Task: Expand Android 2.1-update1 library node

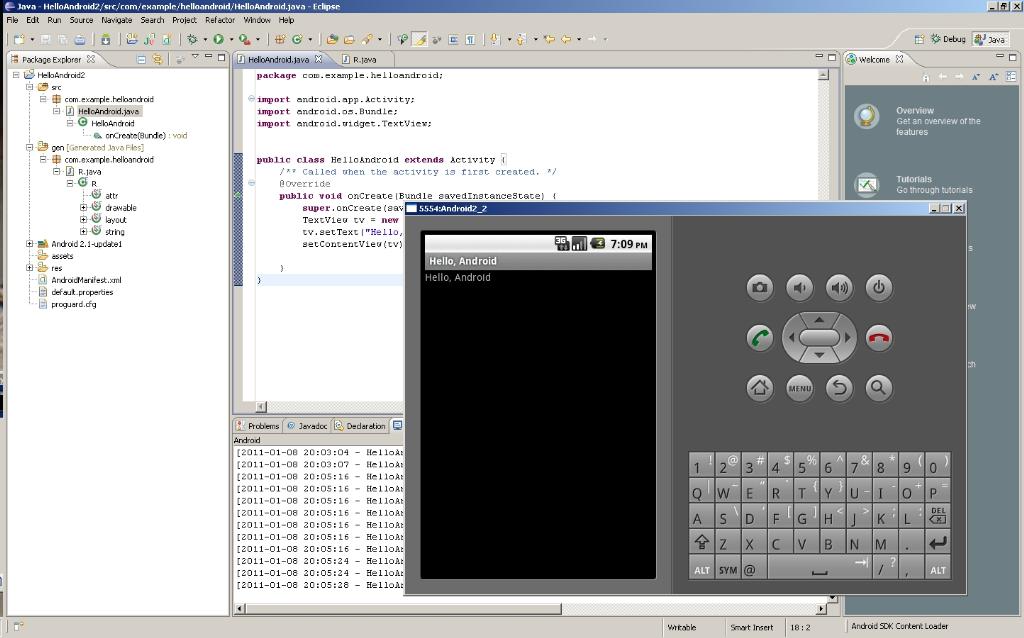Action: (x=29, y=244)
